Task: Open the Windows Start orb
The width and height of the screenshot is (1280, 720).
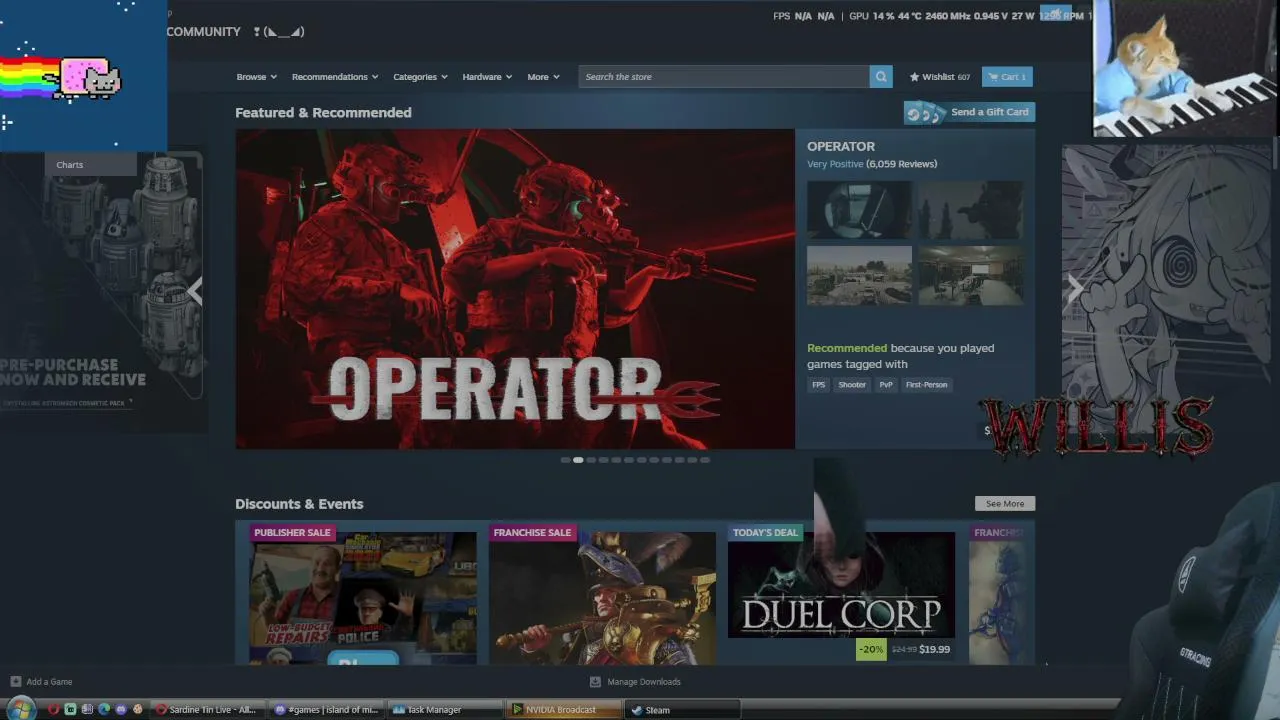Action: point(20,710)
